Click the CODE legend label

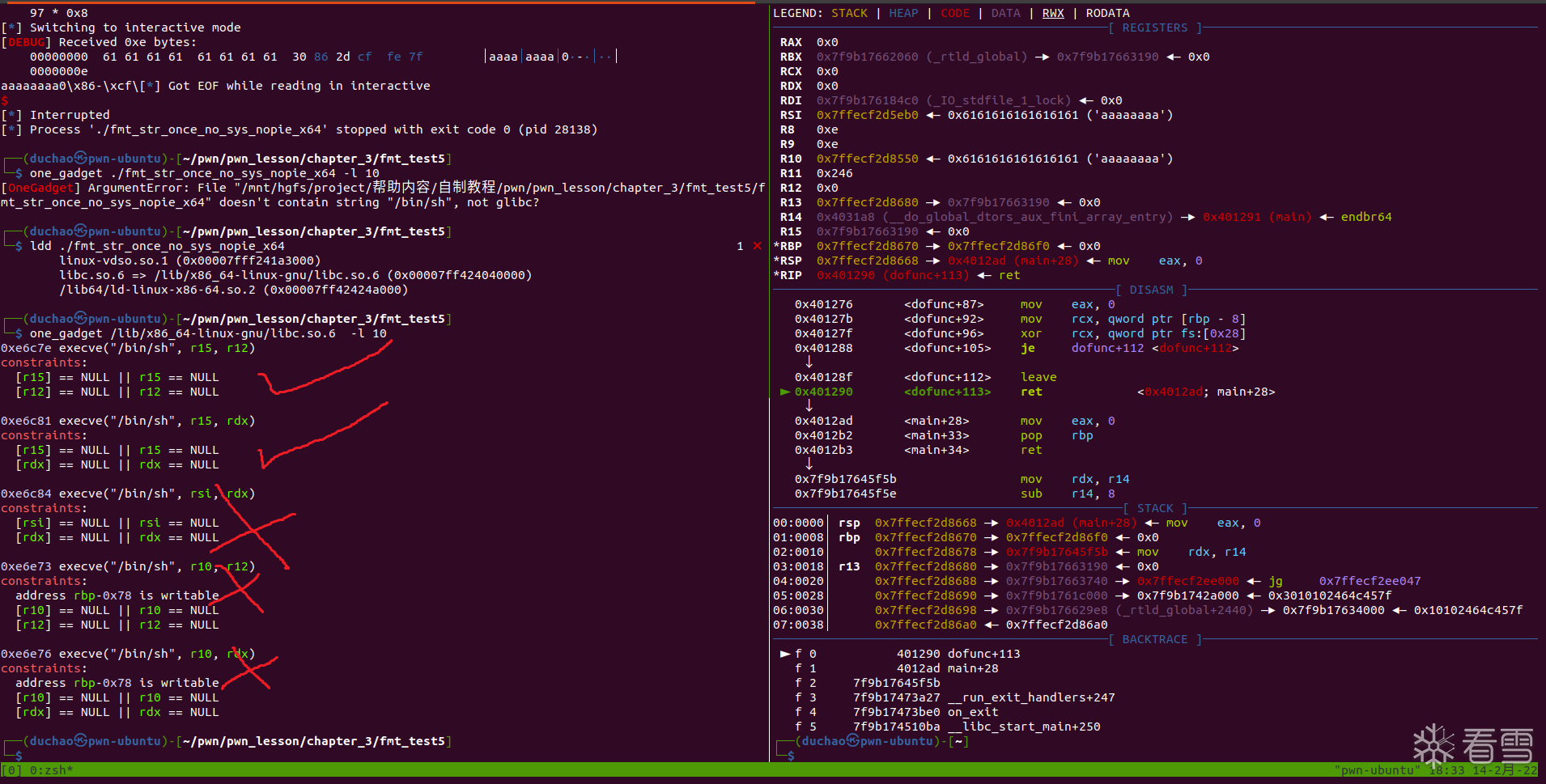(955, 13)
